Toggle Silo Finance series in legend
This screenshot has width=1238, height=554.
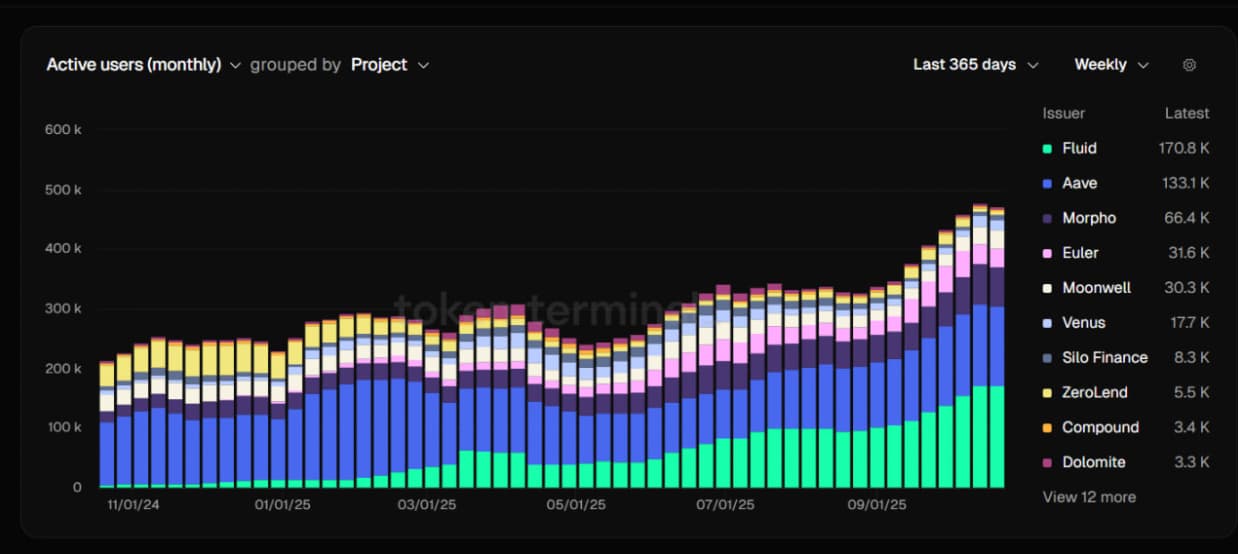click(x=1104, y=358)
